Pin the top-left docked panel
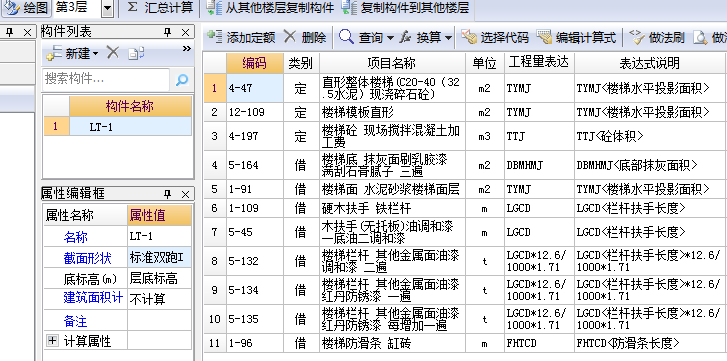Image resolution: width=727 pixels, height=361 pixels. coord(10,32)
